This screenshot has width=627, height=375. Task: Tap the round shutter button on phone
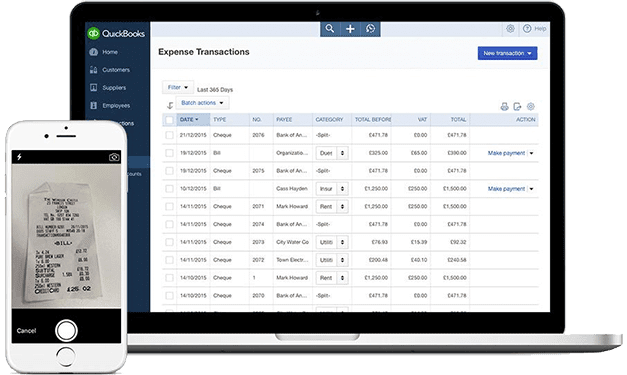click(66, 331)
